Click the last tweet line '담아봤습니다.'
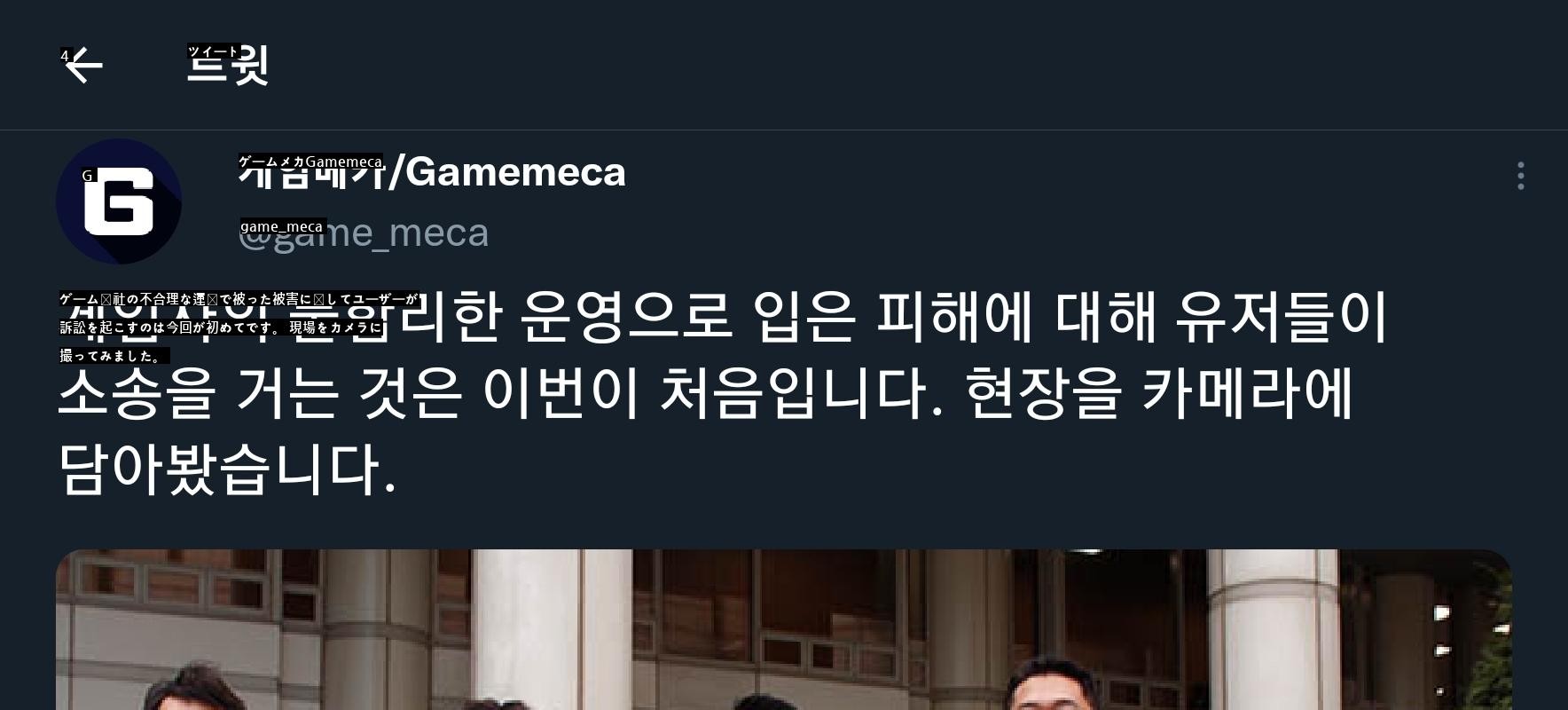The image size is (1568, 710). click(227, 469)
